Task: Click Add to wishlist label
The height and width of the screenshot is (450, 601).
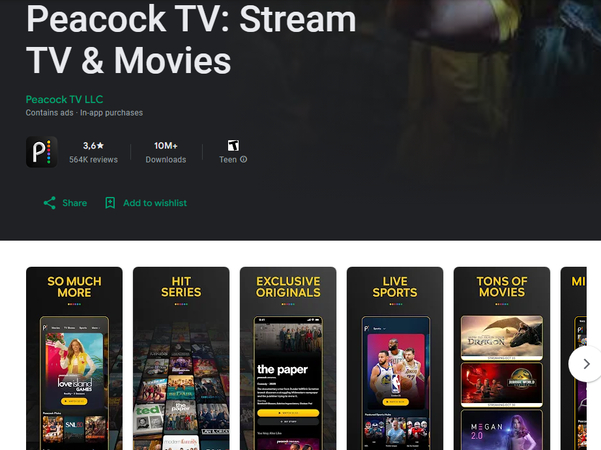Action: [155, 203]
